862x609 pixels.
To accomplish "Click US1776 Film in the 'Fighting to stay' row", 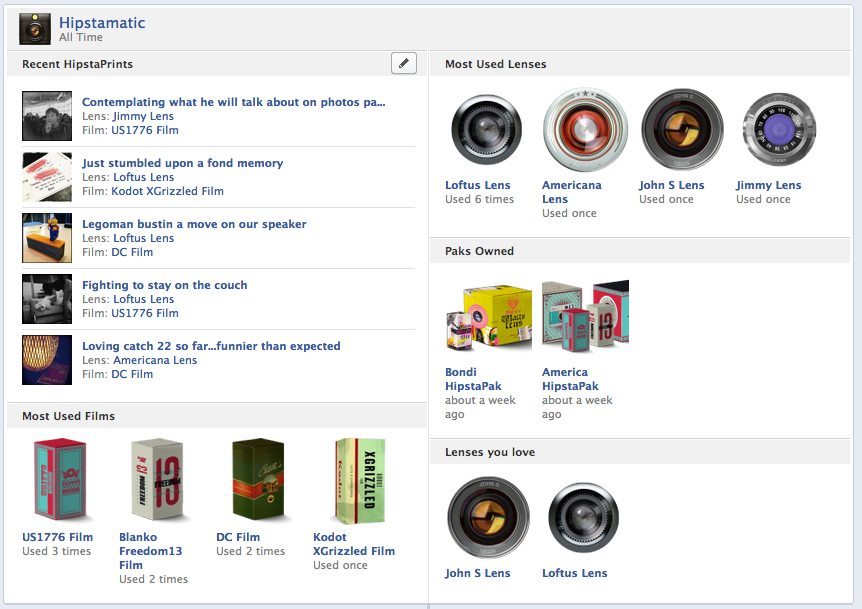I will point(145,313).
